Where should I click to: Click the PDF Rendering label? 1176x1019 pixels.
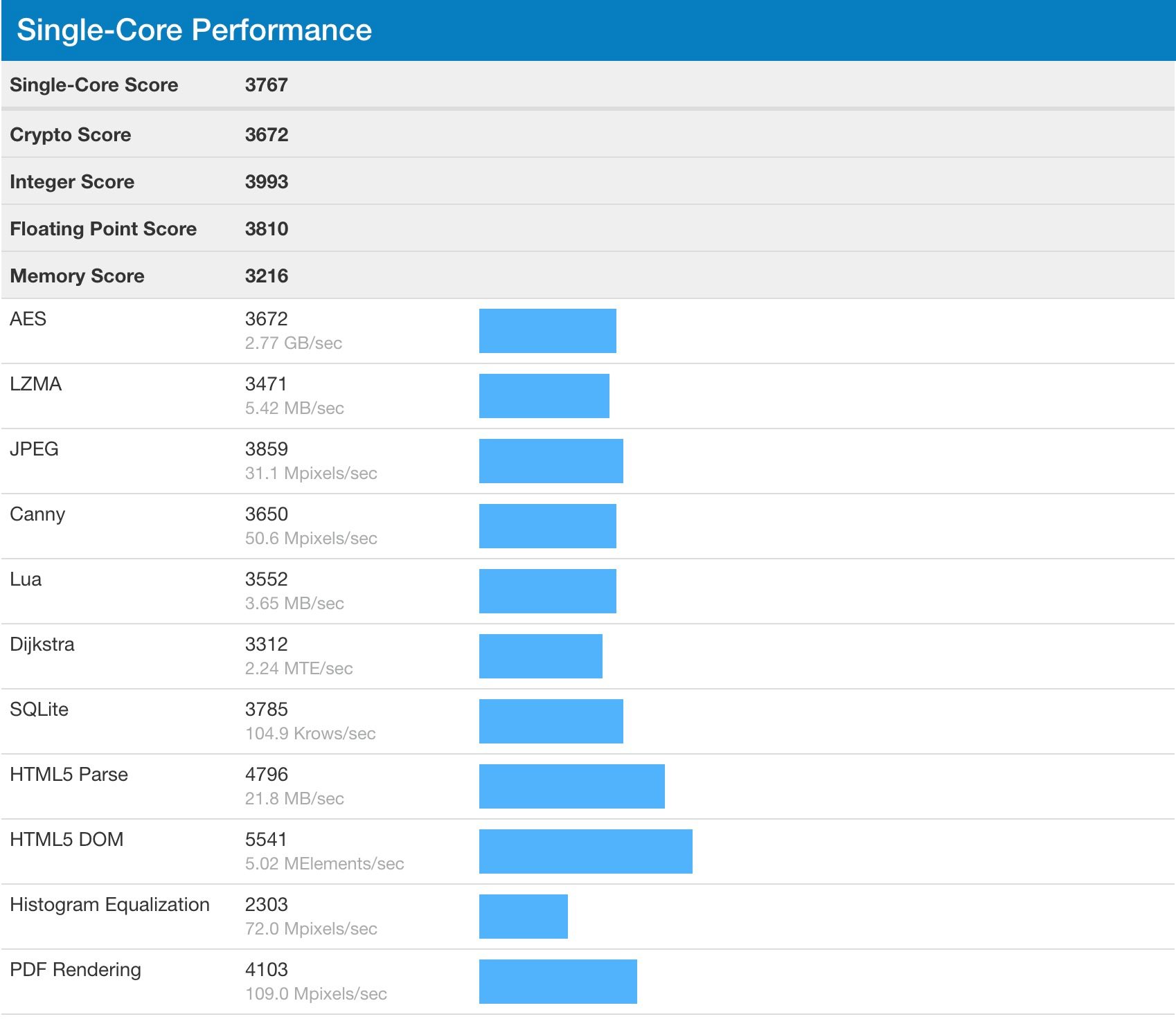(x=75, y=969)
